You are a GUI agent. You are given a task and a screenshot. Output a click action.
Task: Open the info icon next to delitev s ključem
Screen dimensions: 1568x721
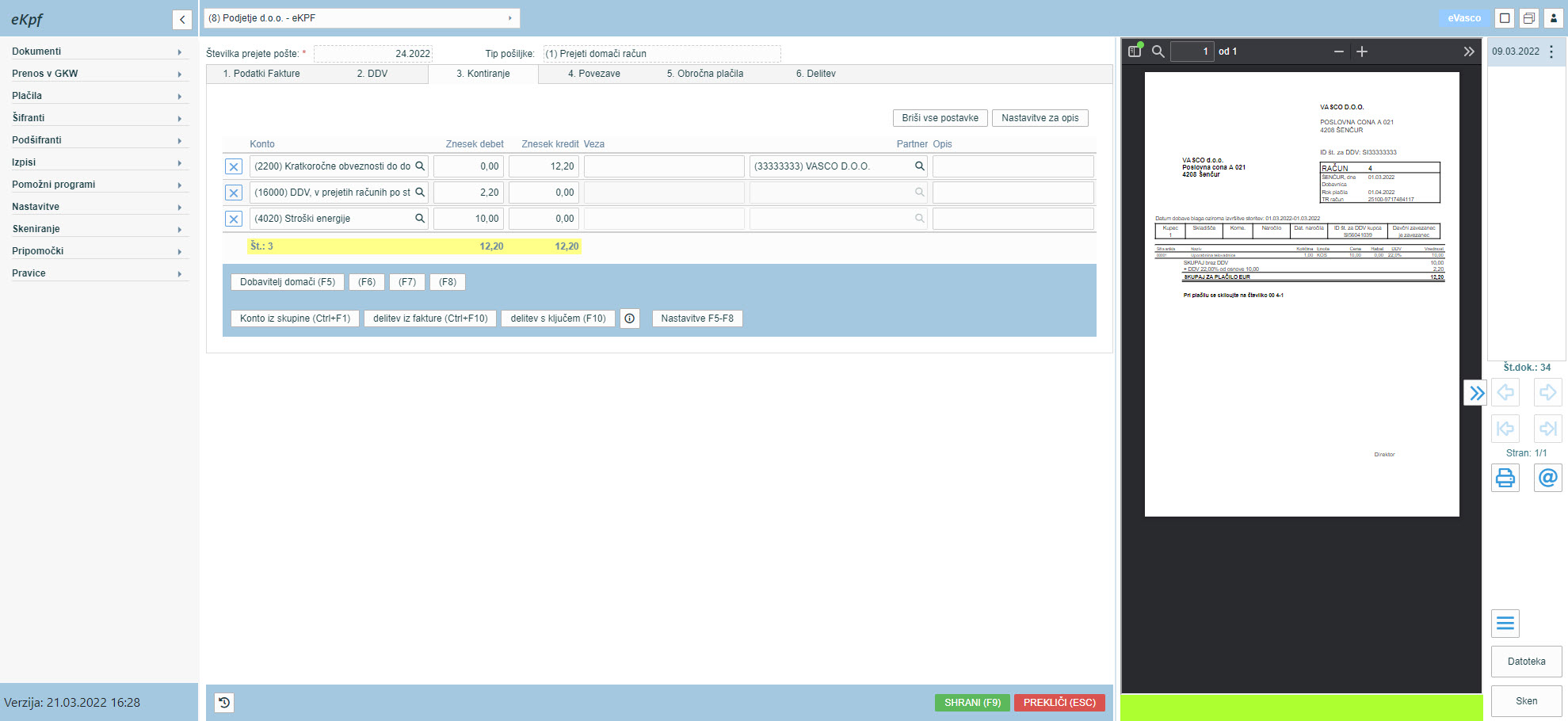coord(630,319)
